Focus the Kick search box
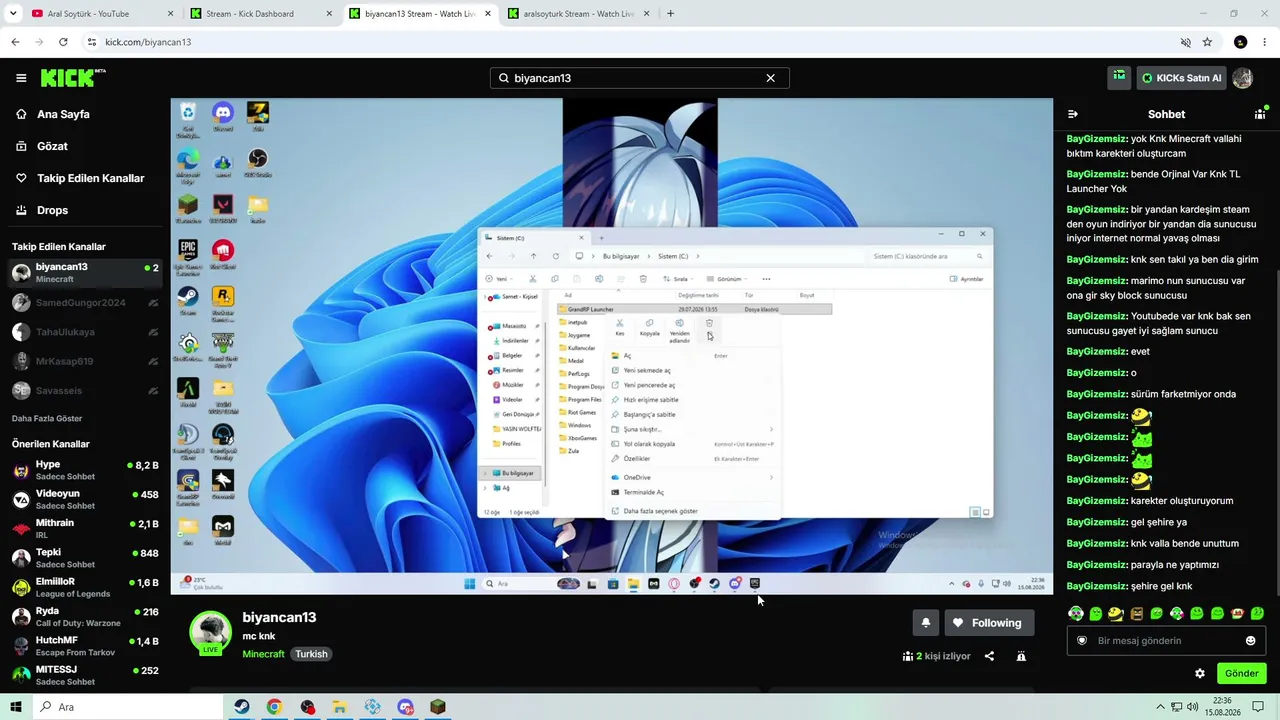Viewport: 1280px width, 720px height. (639, 78)
